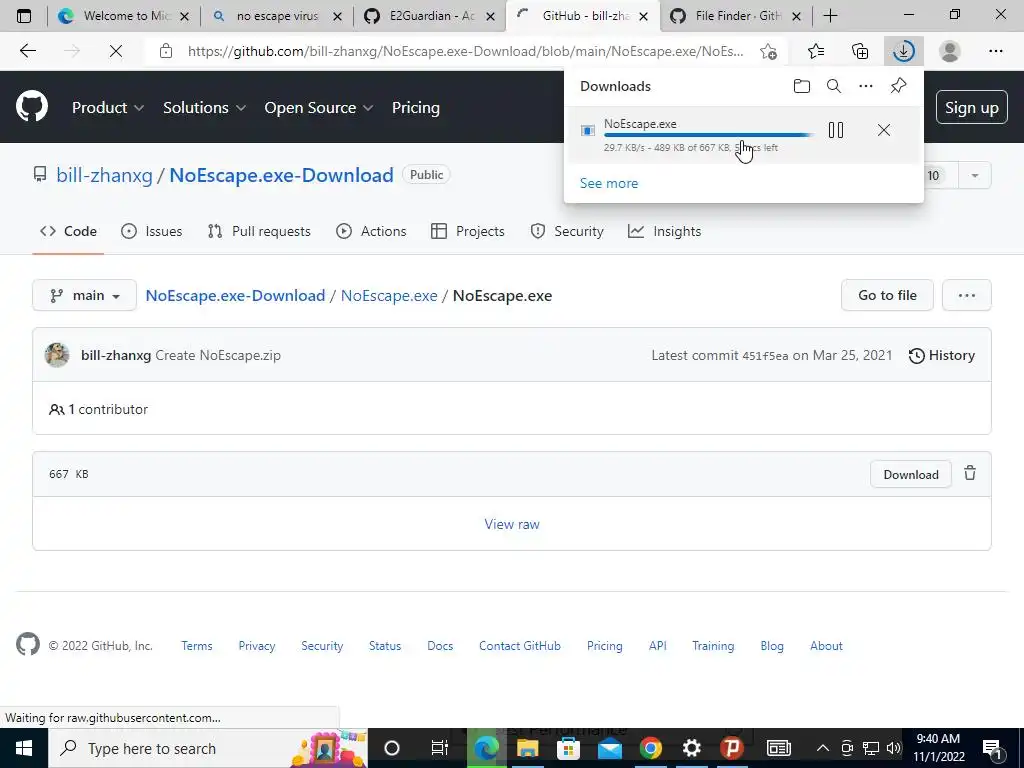Click the View raw link
This screenshot has width=1024, height=768.
(512, 524)
